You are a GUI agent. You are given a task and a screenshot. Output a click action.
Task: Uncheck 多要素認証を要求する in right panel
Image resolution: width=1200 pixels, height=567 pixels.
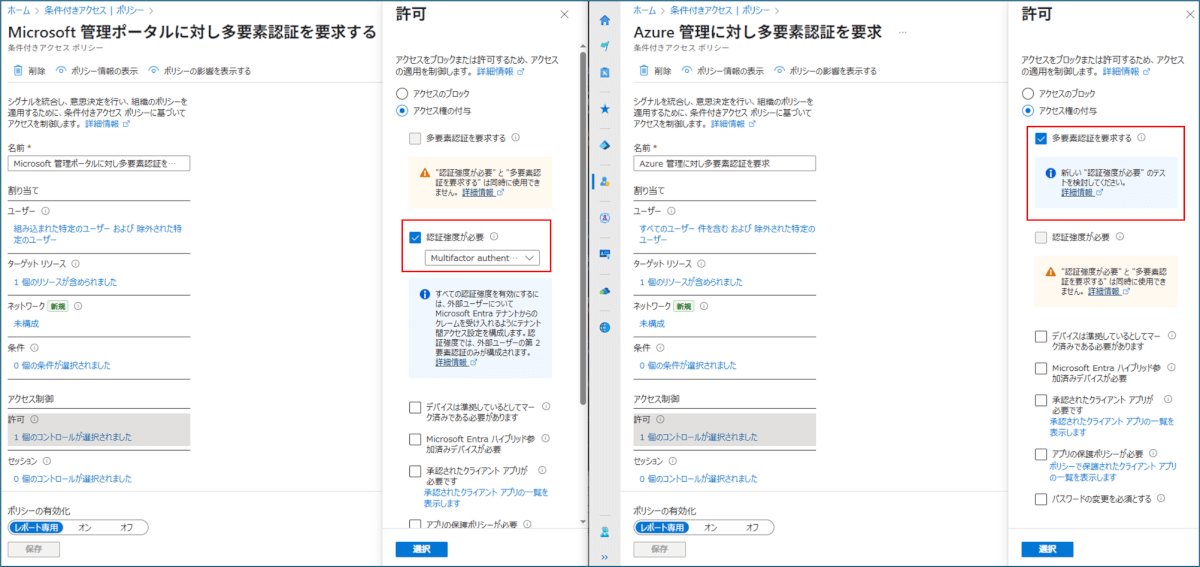[x=1041, y=138]
